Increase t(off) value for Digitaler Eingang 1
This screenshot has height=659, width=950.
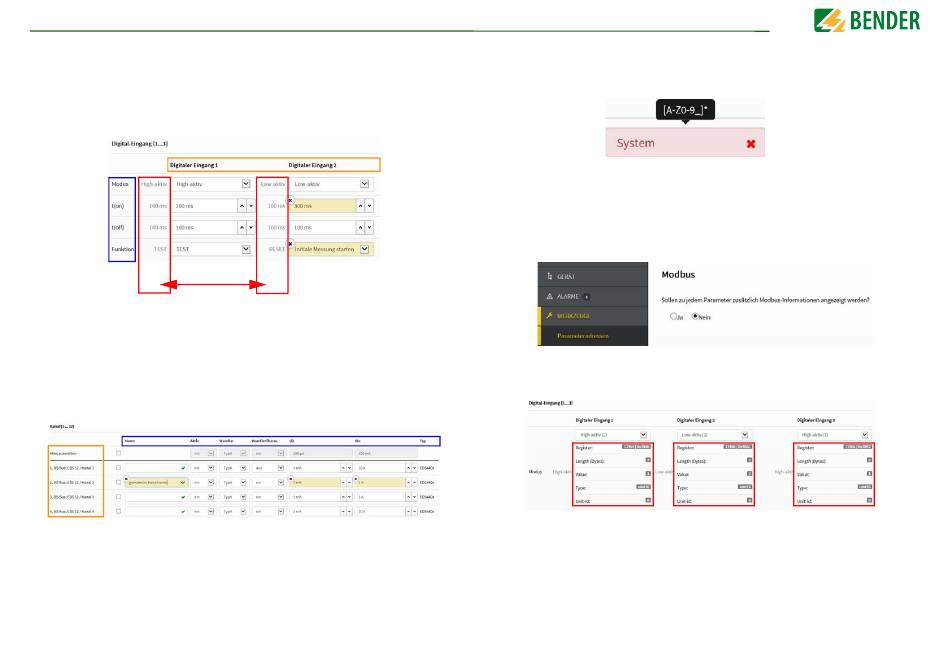pyautogui.click(x=242, y=227)
